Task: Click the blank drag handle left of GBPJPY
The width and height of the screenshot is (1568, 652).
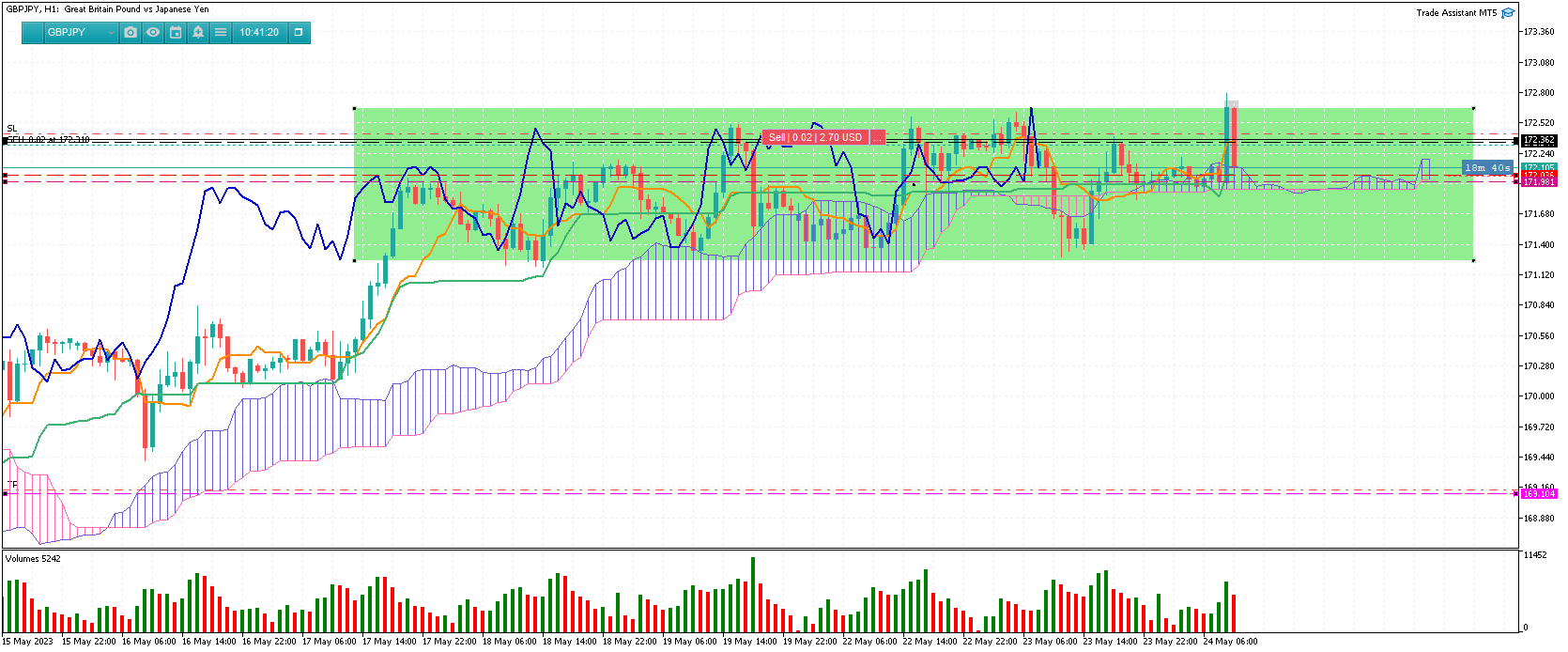Action: point(33,32)
